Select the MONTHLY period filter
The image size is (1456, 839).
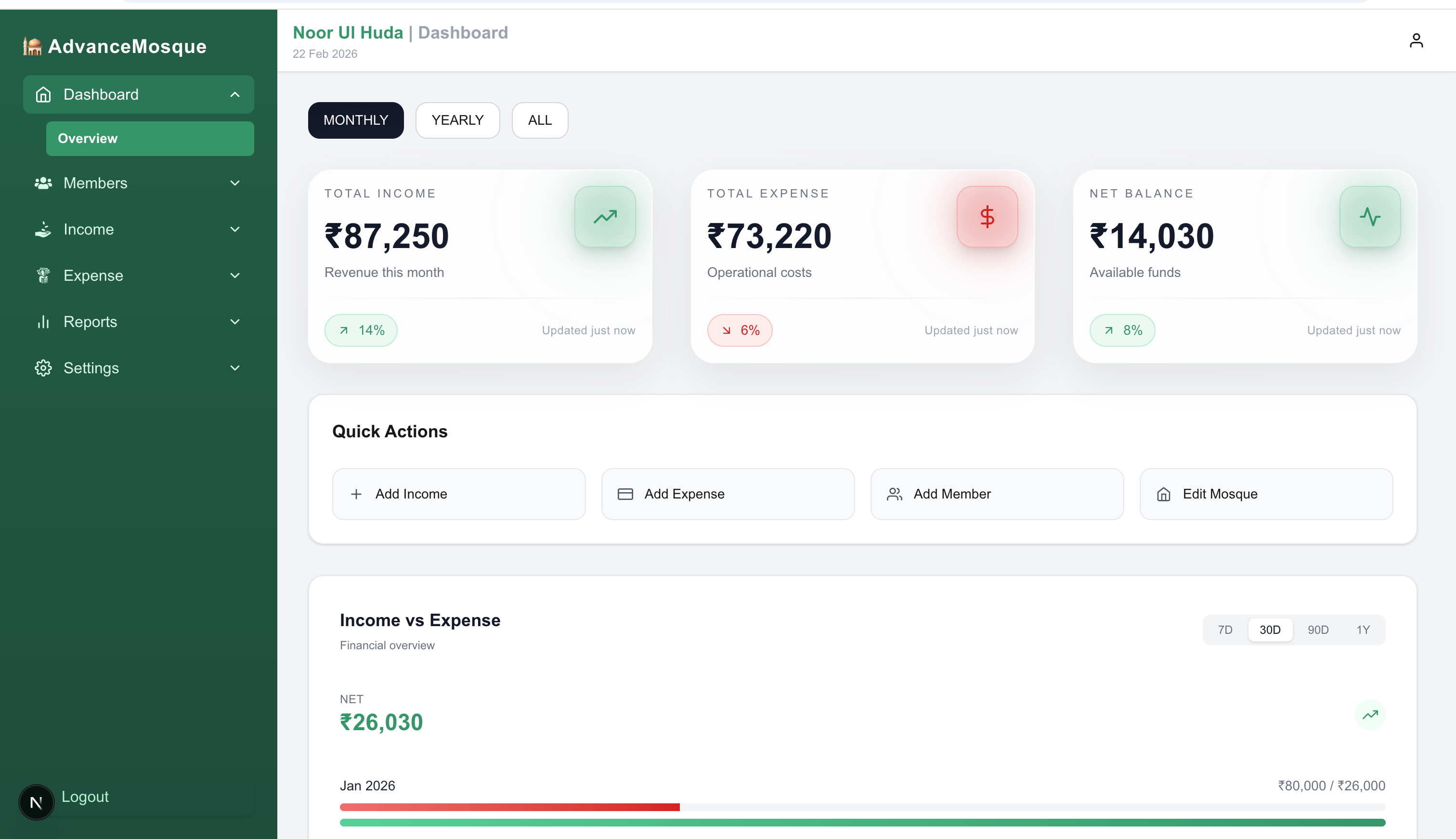[355, 120]
